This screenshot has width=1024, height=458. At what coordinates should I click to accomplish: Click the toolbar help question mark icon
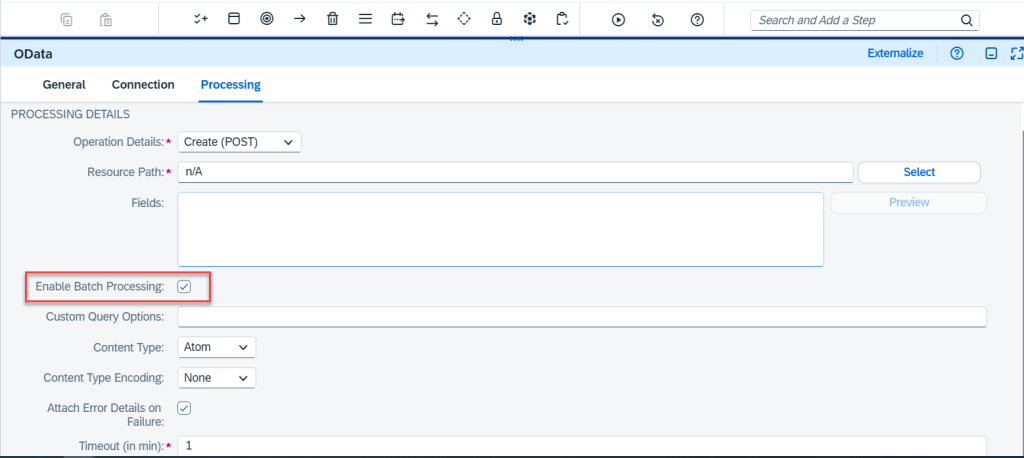coord(698,19)
